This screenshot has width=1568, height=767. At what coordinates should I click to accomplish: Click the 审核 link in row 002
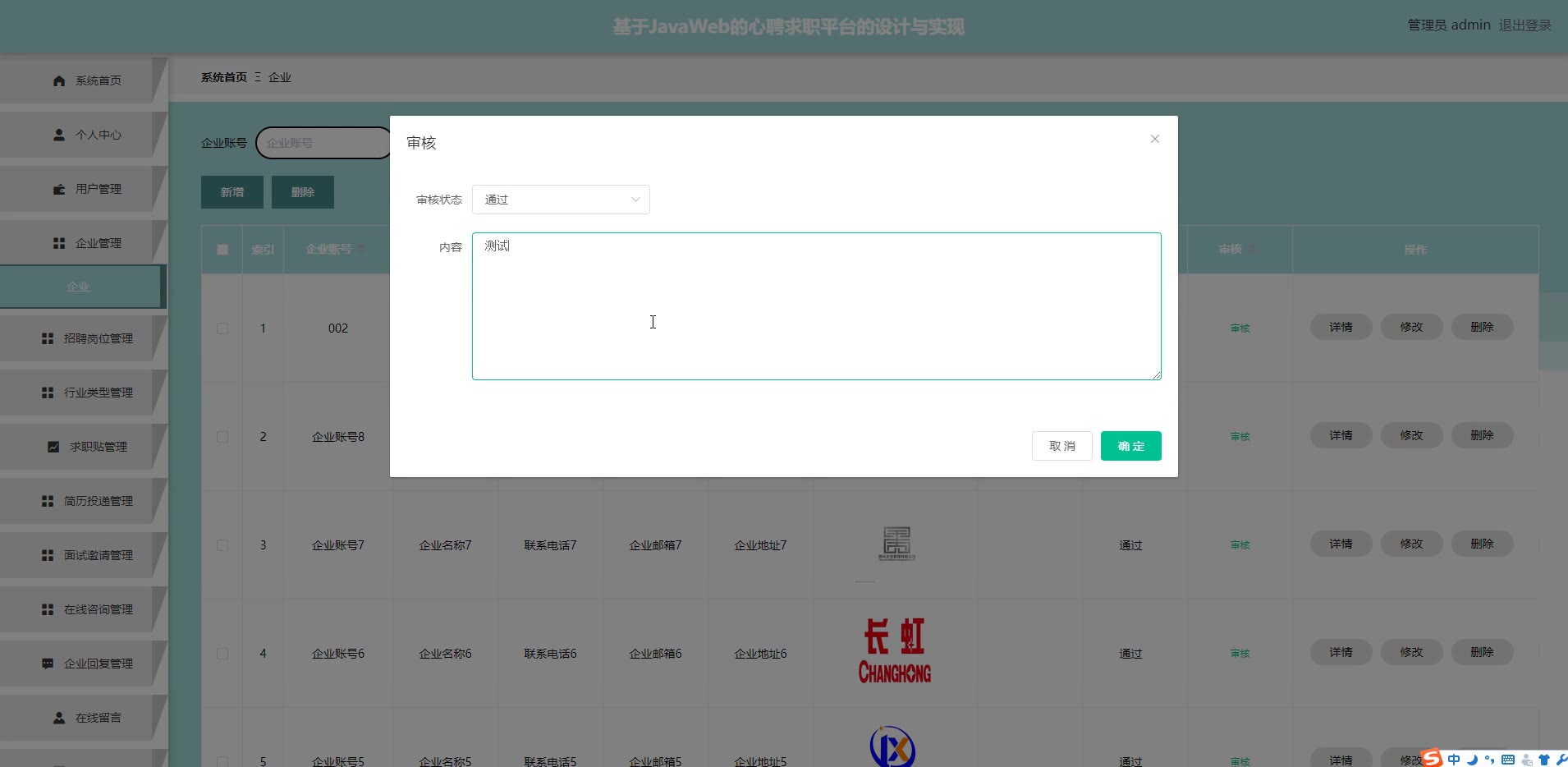[x=1240, y=328]
